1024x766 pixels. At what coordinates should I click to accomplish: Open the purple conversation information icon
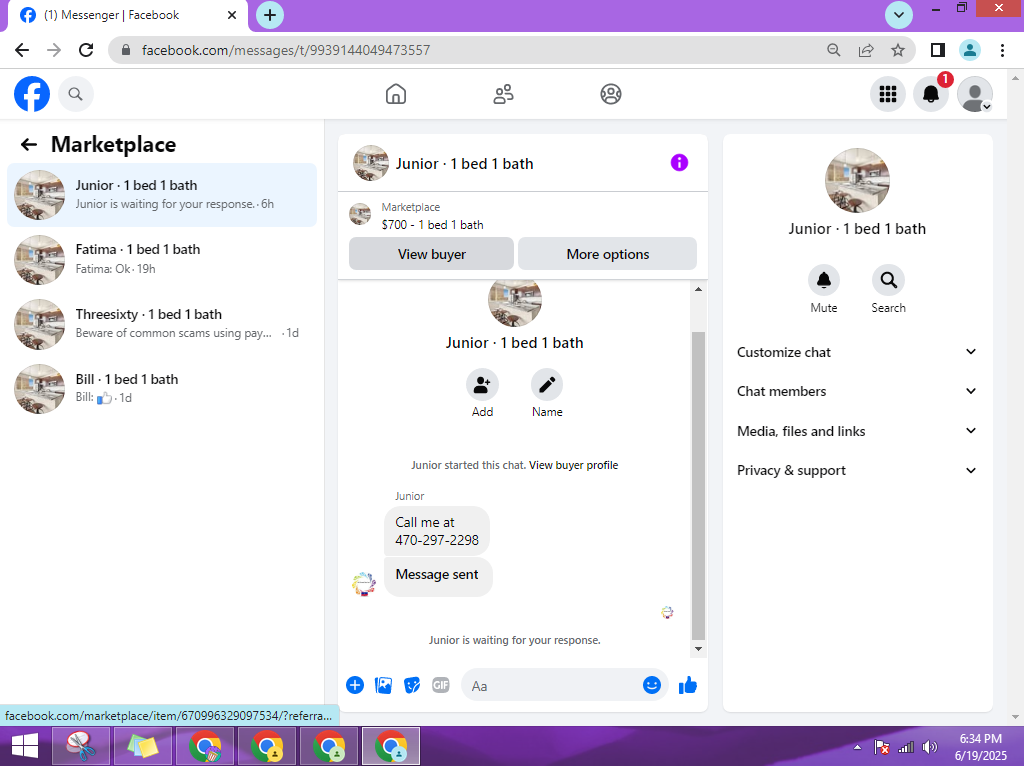pyautogui.click(x=679, y=163)
